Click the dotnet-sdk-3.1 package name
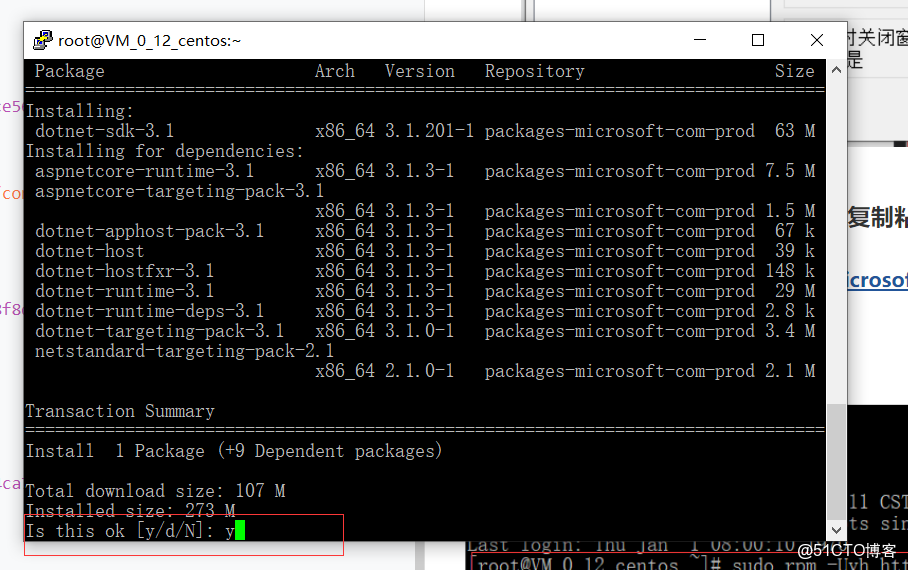The image size is (908, 570). pos(104,131)
